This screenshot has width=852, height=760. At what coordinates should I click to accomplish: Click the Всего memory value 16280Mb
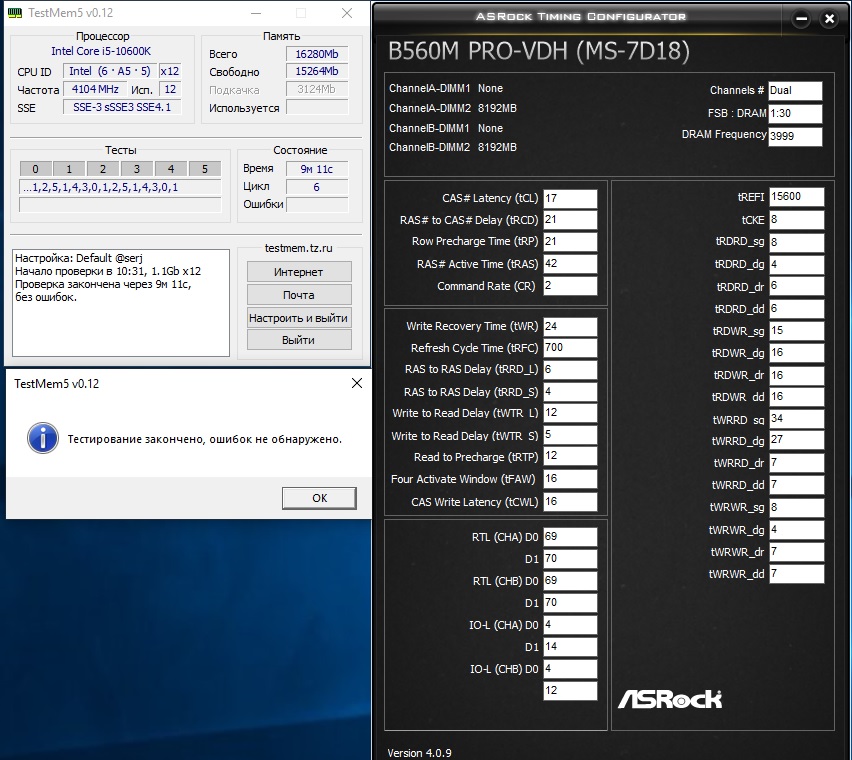pos(317,54)
